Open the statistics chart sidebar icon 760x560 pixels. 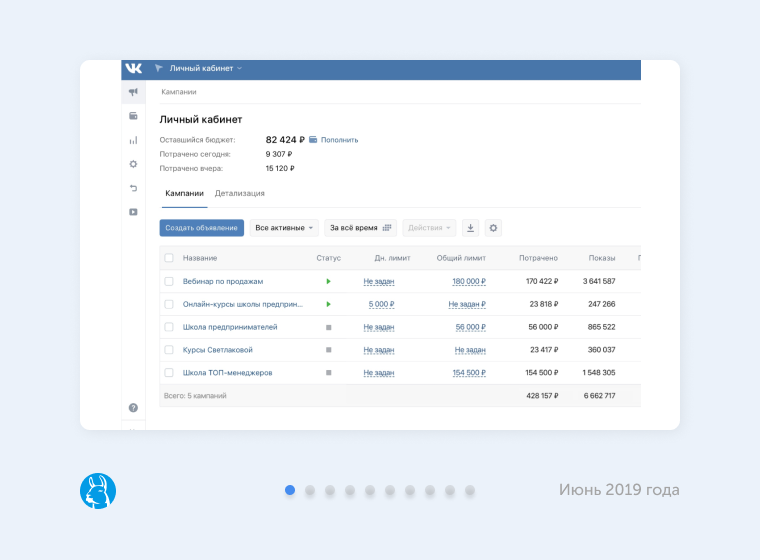(133, 140)
